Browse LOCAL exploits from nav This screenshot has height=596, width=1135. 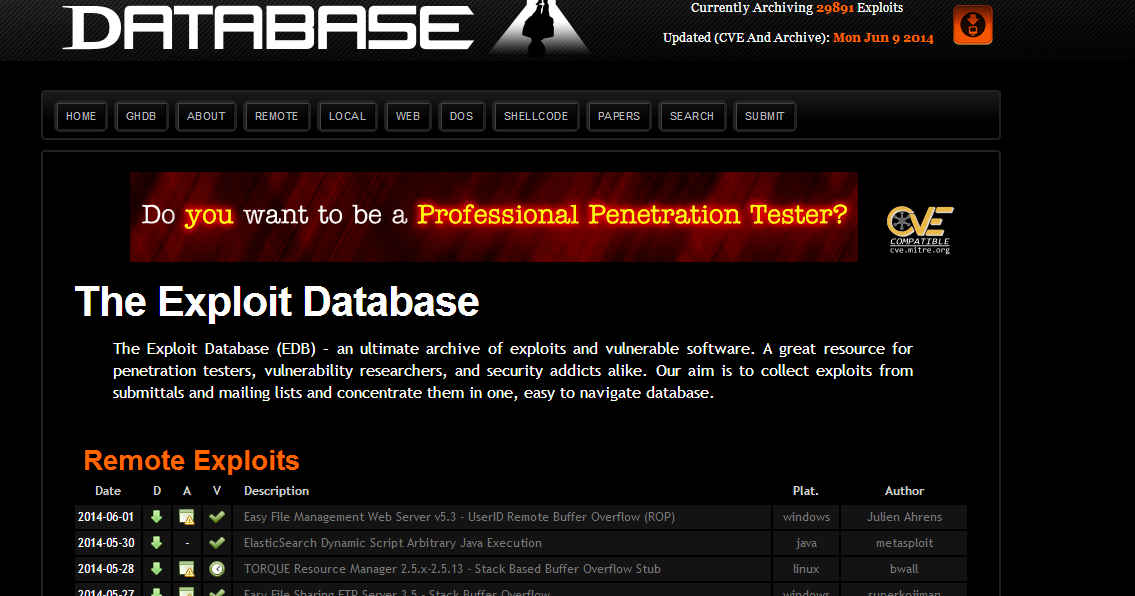tap(347, 116)
